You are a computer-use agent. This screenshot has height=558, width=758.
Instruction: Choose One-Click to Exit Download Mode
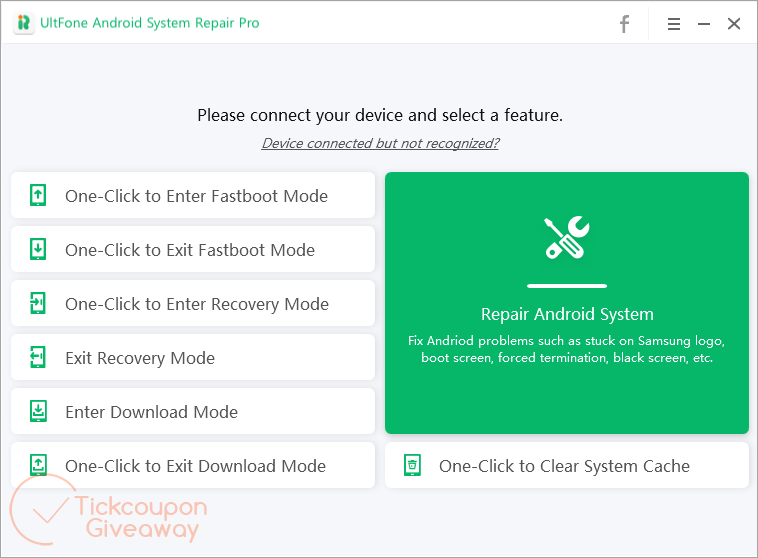193,465
